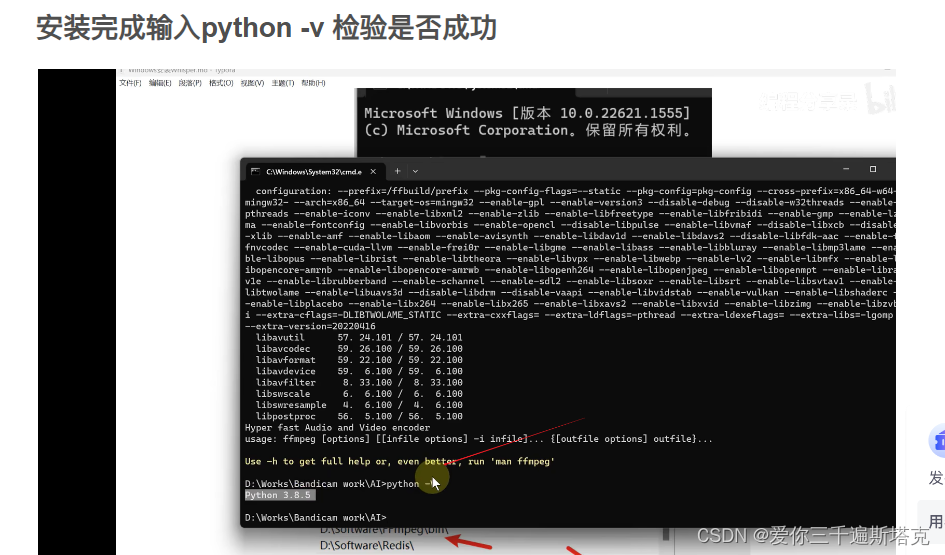Image resolution: width=945 pixels, height=555 pixels.
Task: Click the blue coupon icon at right edge
Action: coord(938,441)
